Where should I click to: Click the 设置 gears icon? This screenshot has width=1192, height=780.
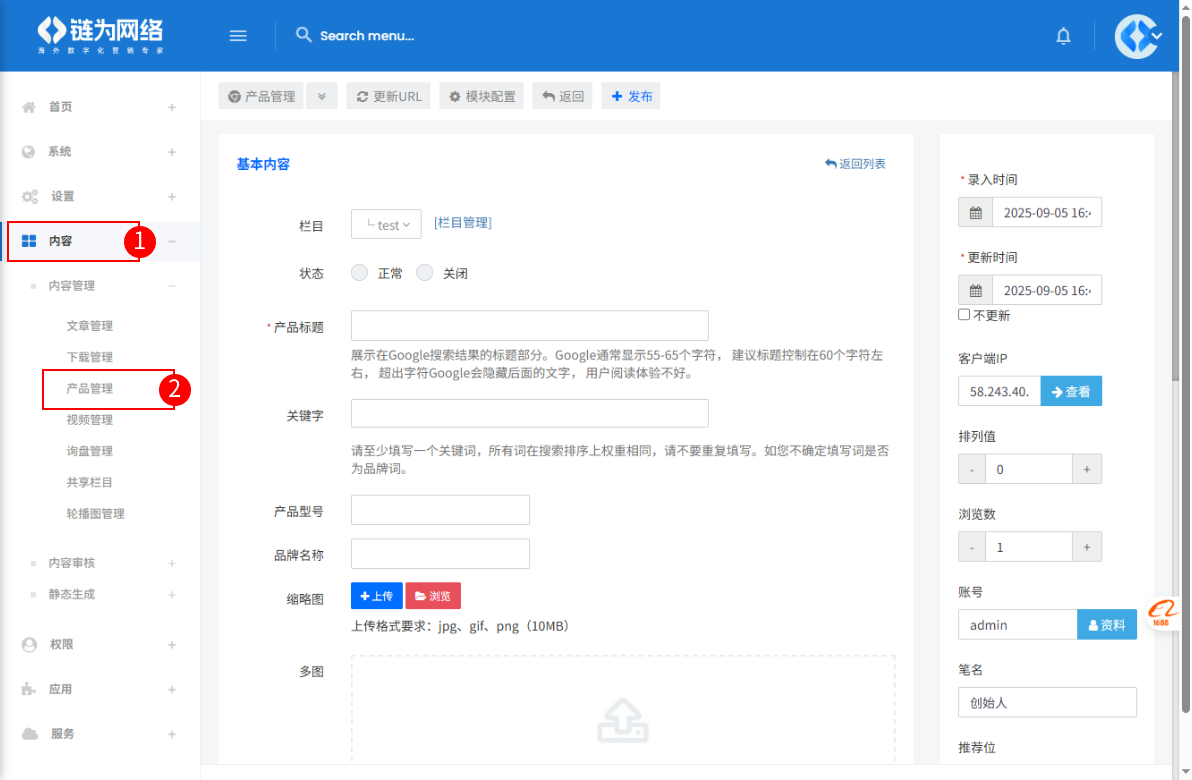[30, 196]
